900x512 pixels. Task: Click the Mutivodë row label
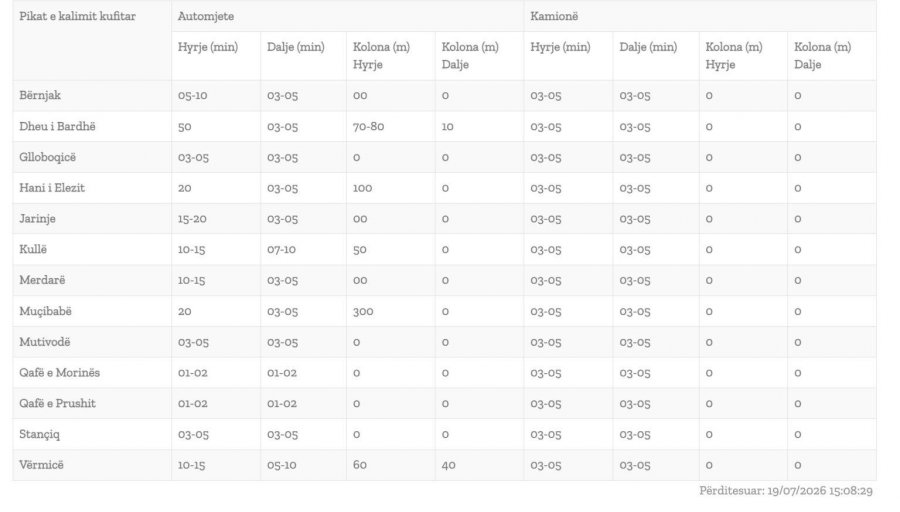(x=44, y=342)
